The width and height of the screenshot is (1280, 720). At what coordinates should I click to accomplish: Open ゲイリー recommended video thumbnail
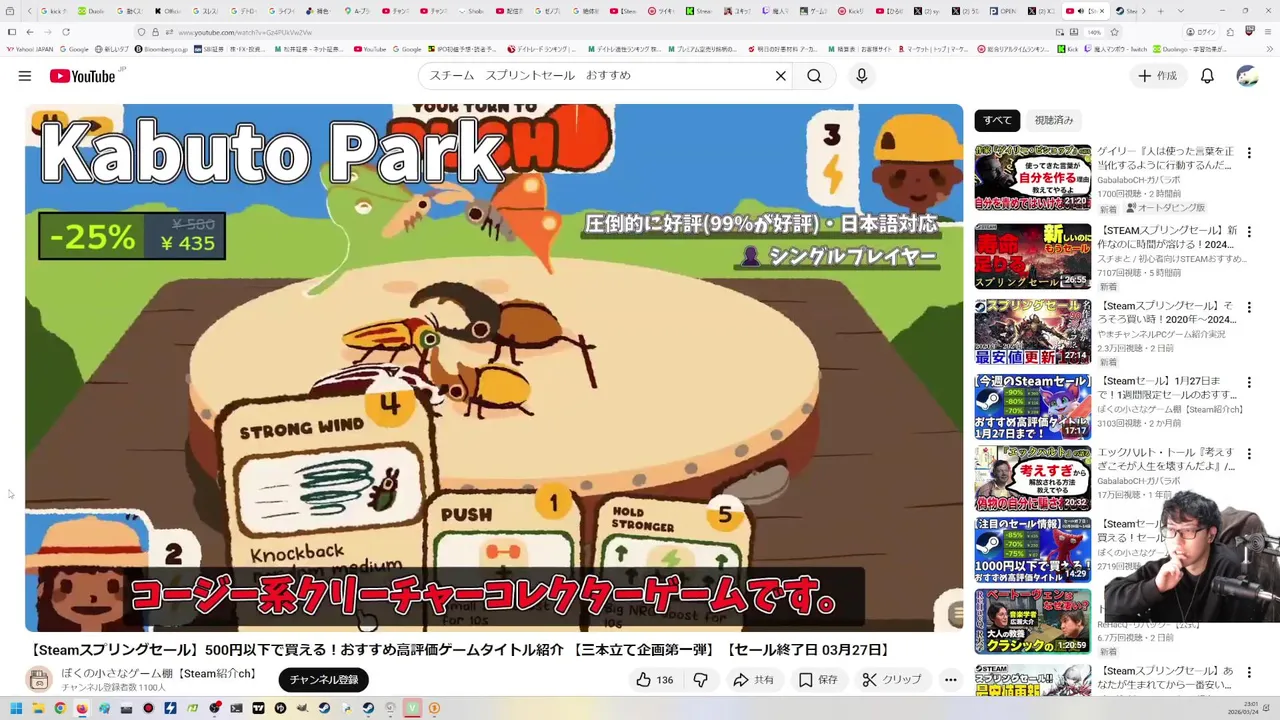pyautogui.click(x=1033, y=177)
